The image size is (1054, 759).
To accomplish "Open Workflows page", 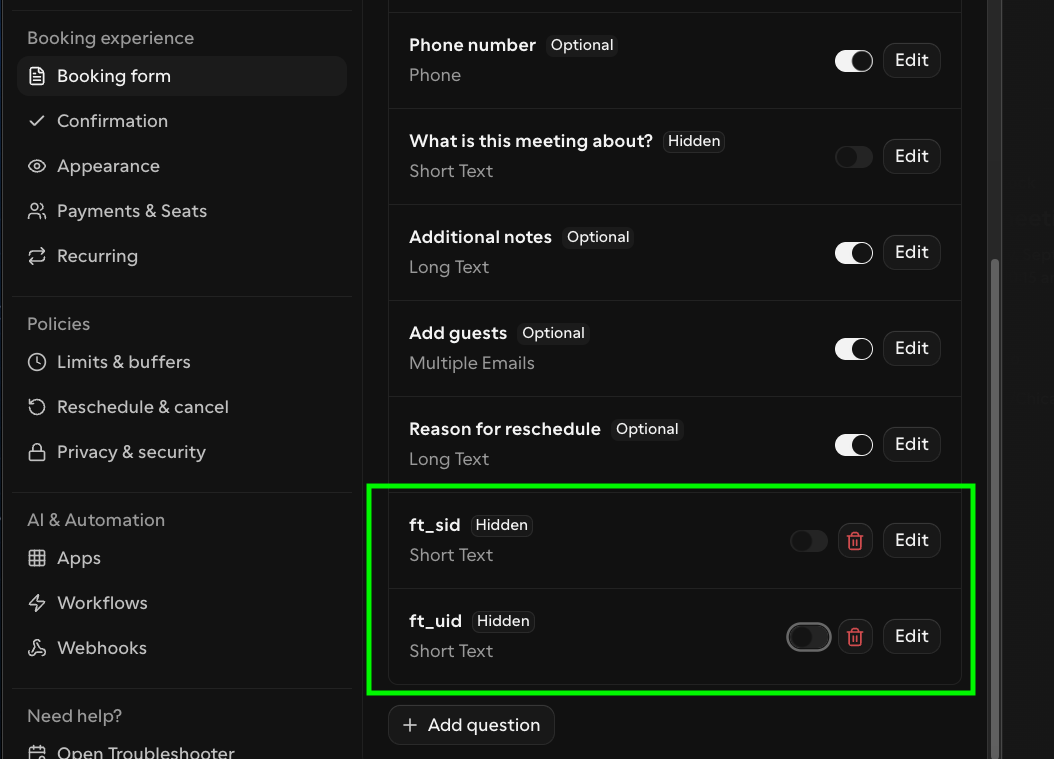I will click(181, 603).
